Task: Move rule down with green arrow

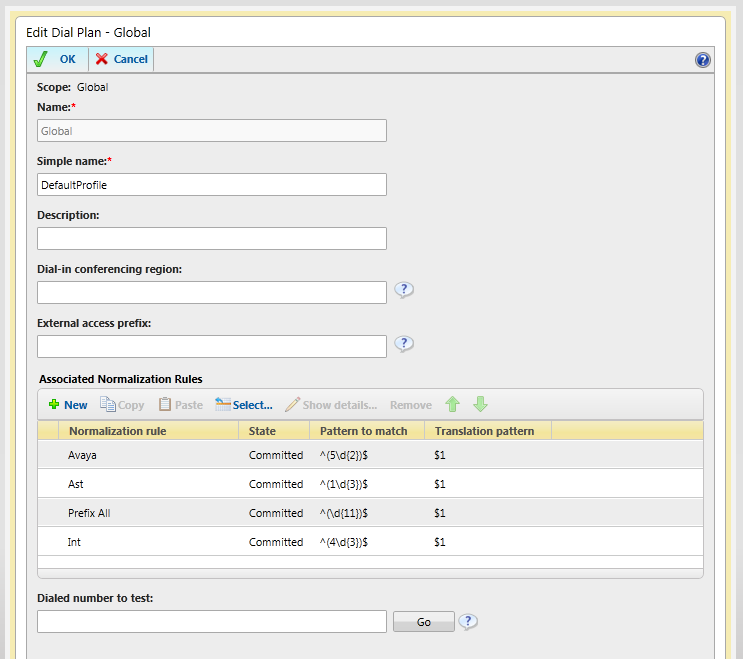Action: coord(480,405)
